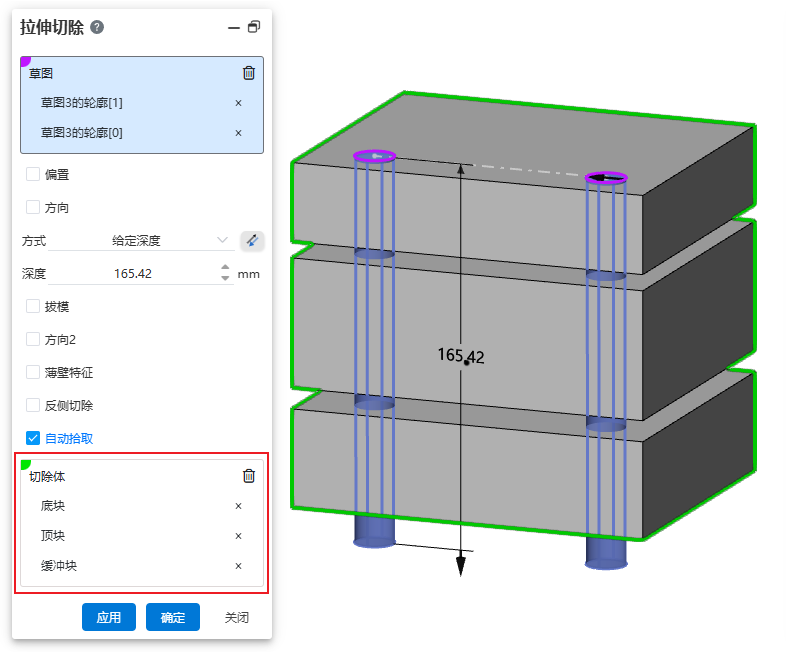This screenshot has height=652, width=786.
Task: Click the 确定 confirm button
Action: 173,617
